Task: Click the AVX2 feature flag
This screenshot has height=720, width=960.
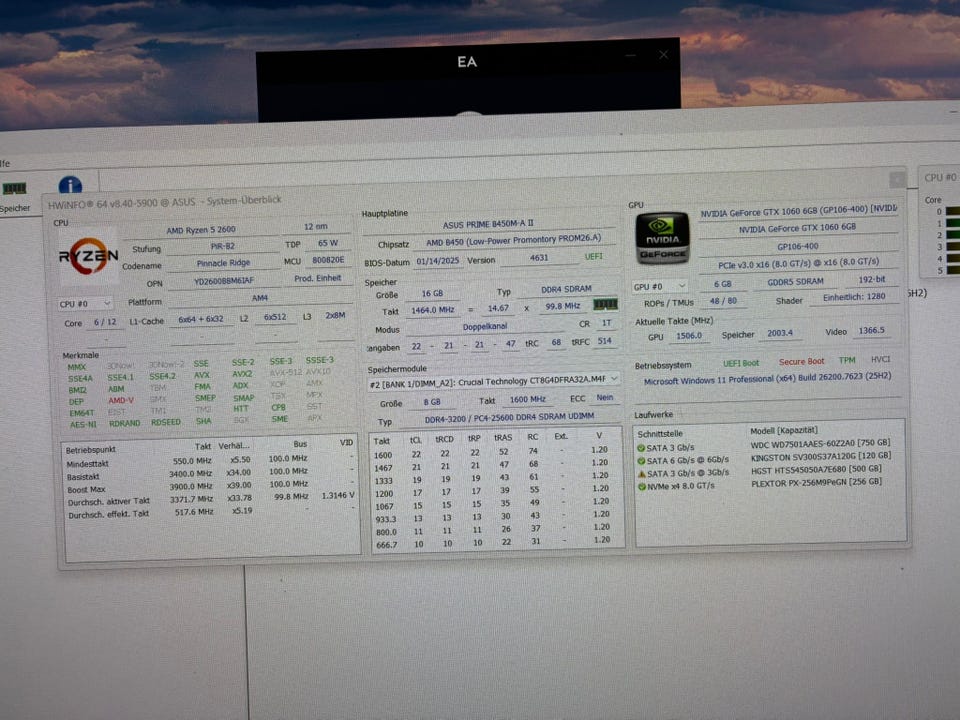Action: 242,374
